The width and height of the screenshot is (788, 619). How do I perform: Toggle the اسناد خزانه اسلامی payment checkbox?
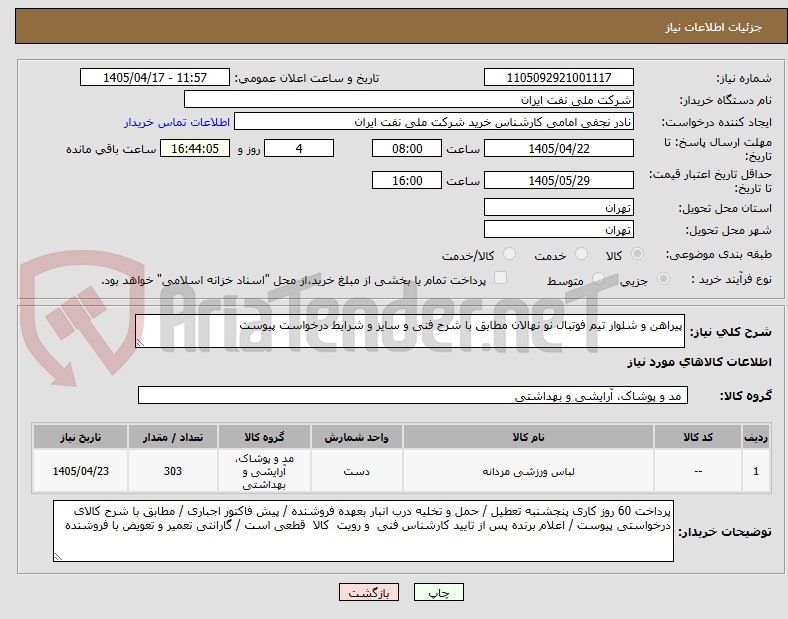point(501,278)
